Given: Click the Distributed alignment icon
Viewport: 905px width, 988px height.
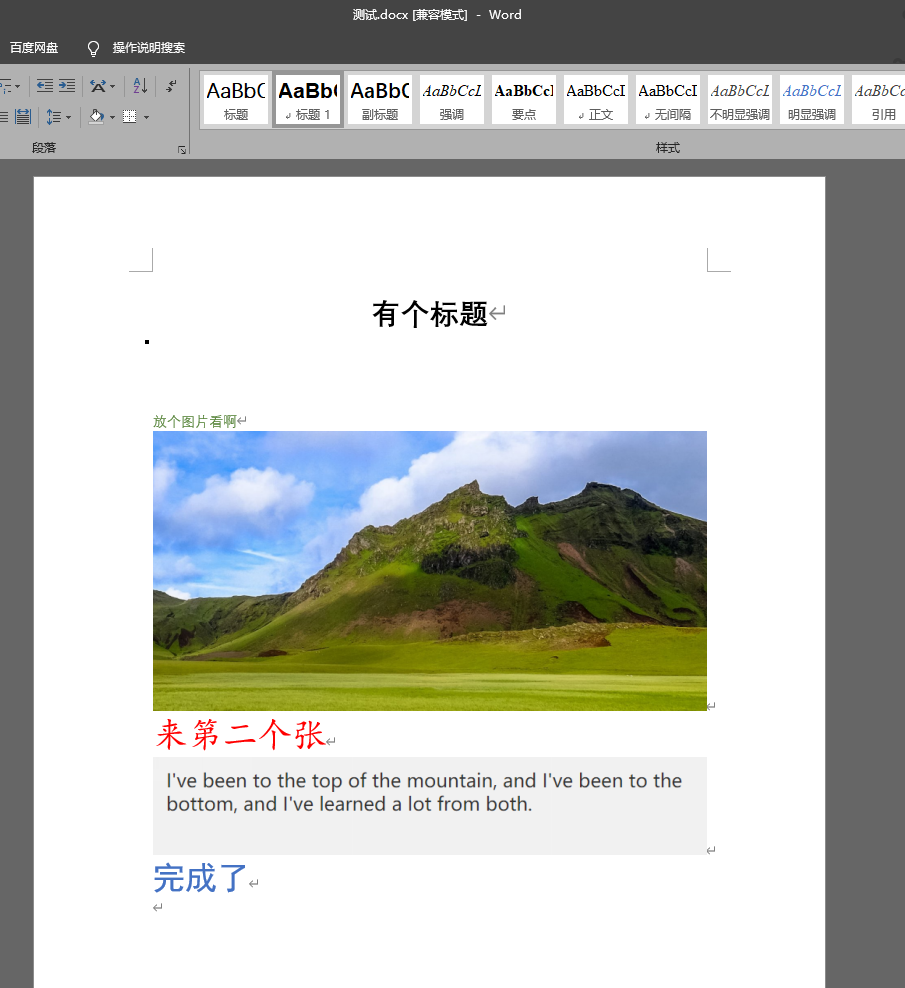Looking at the screenshot, I should [24, 115].
